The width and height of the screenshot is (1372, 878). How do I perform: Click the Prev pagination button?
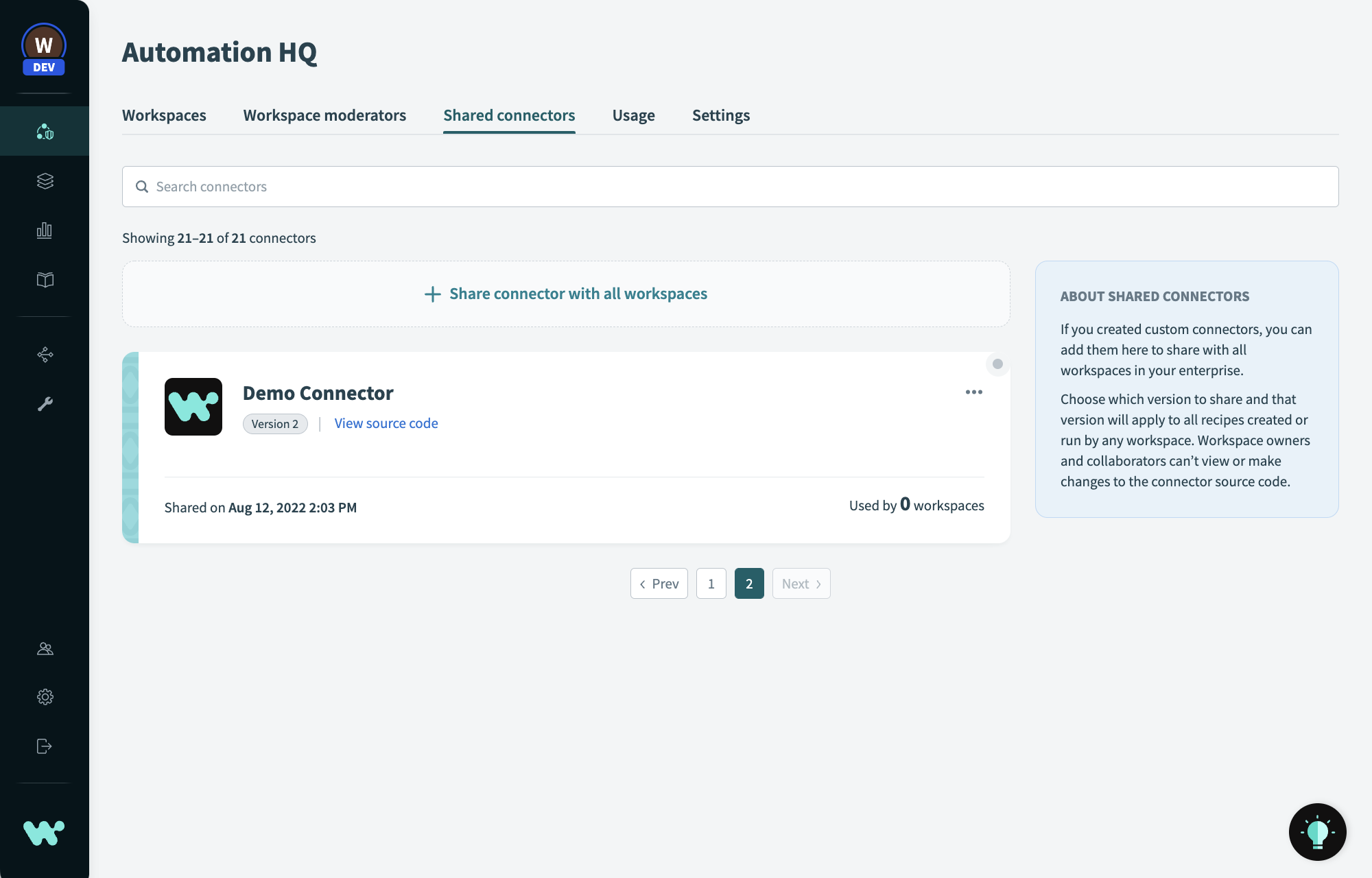pyautogui.click(x=659, y=584)
